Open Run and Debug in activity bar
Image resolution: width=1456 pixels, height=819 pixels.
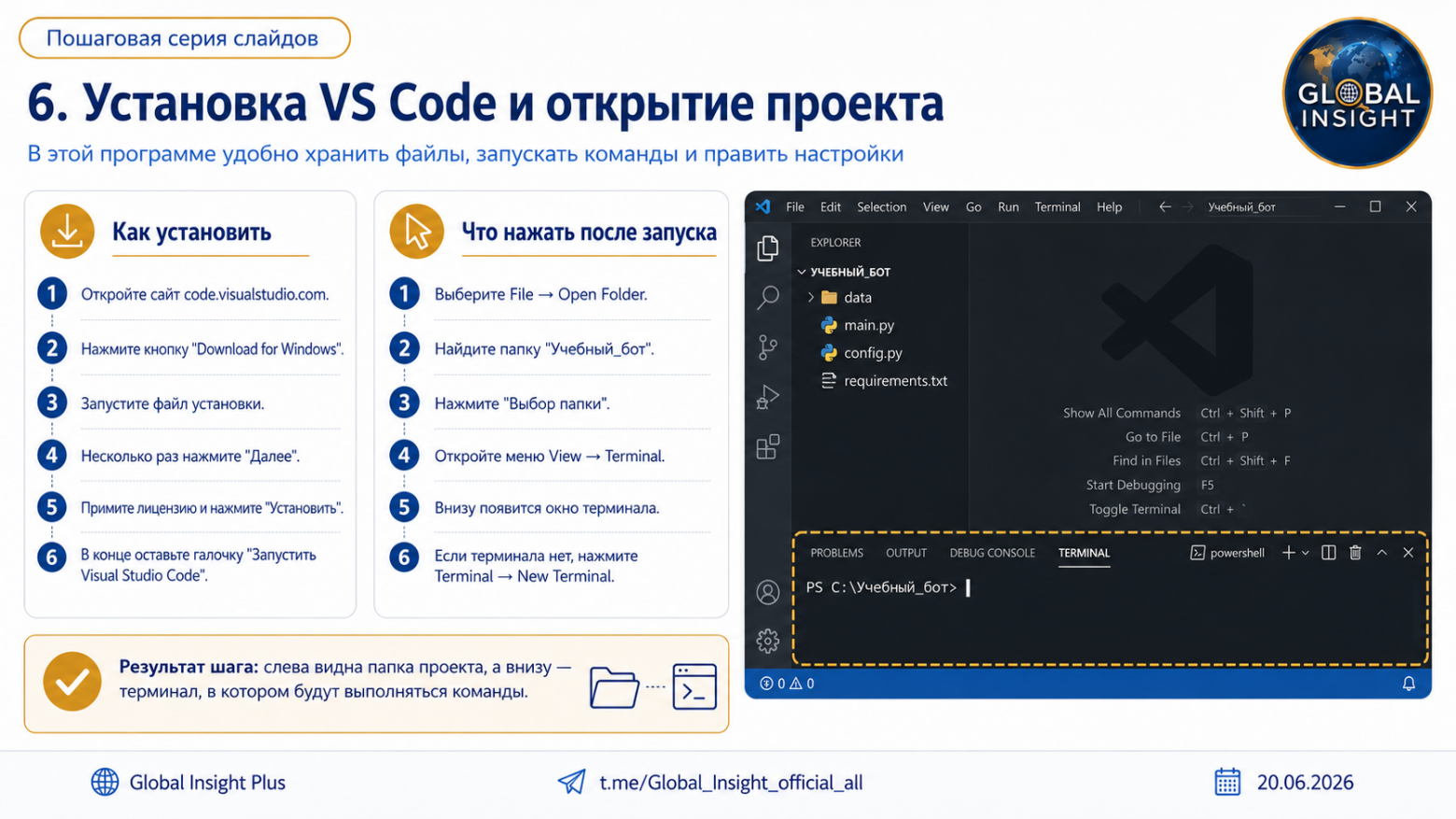(x=768, y=397)
